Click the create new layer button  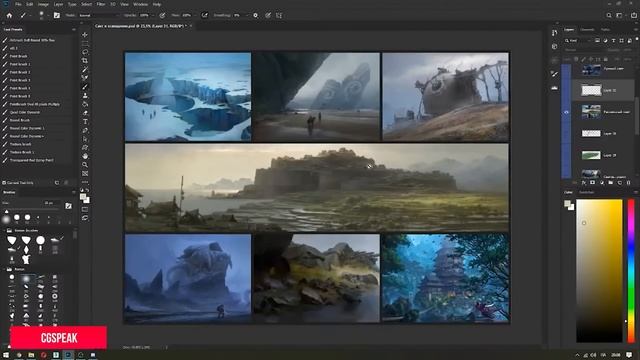[x=620, y=182]
